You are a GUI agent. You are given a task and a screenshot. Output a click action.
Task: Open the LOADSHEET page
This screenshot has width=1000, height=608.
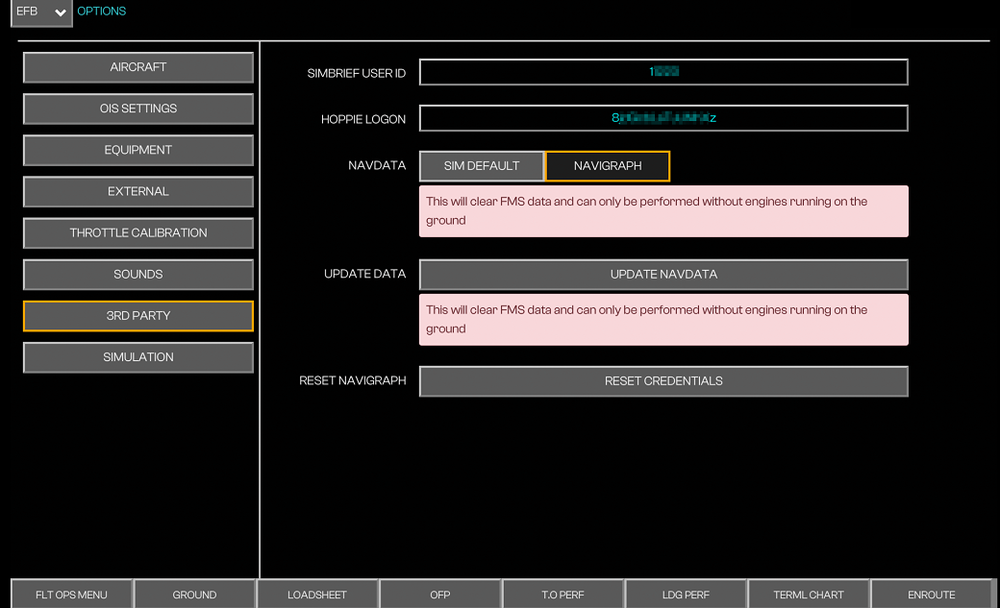point(317,594)
